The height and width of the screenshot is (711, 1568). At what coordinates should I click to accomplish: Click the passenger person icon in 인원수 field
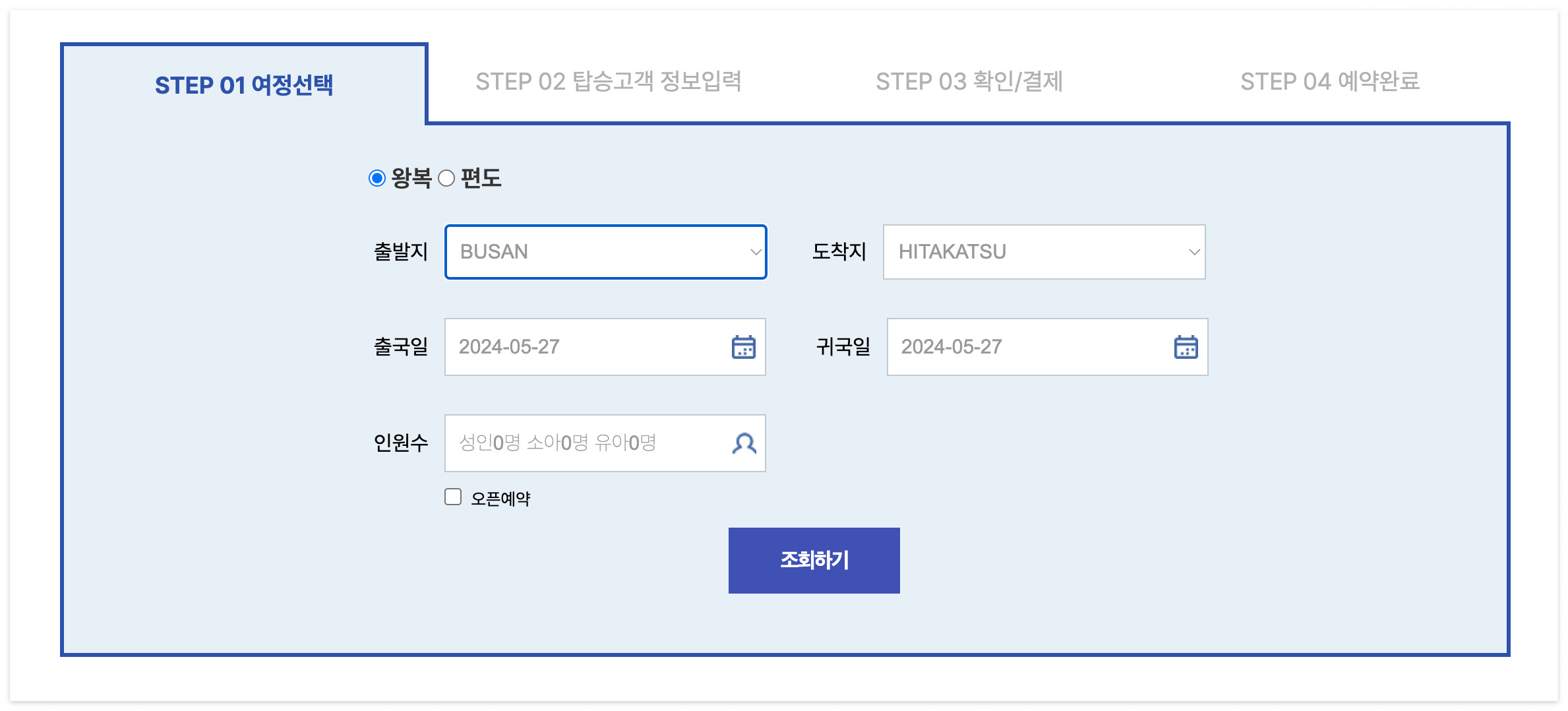[744, 443]
